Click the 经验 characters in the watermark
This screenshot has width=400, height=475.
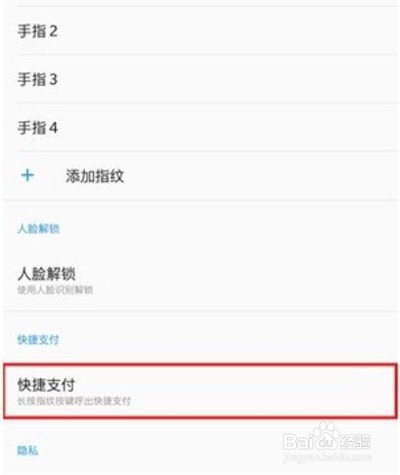(354, 442)
